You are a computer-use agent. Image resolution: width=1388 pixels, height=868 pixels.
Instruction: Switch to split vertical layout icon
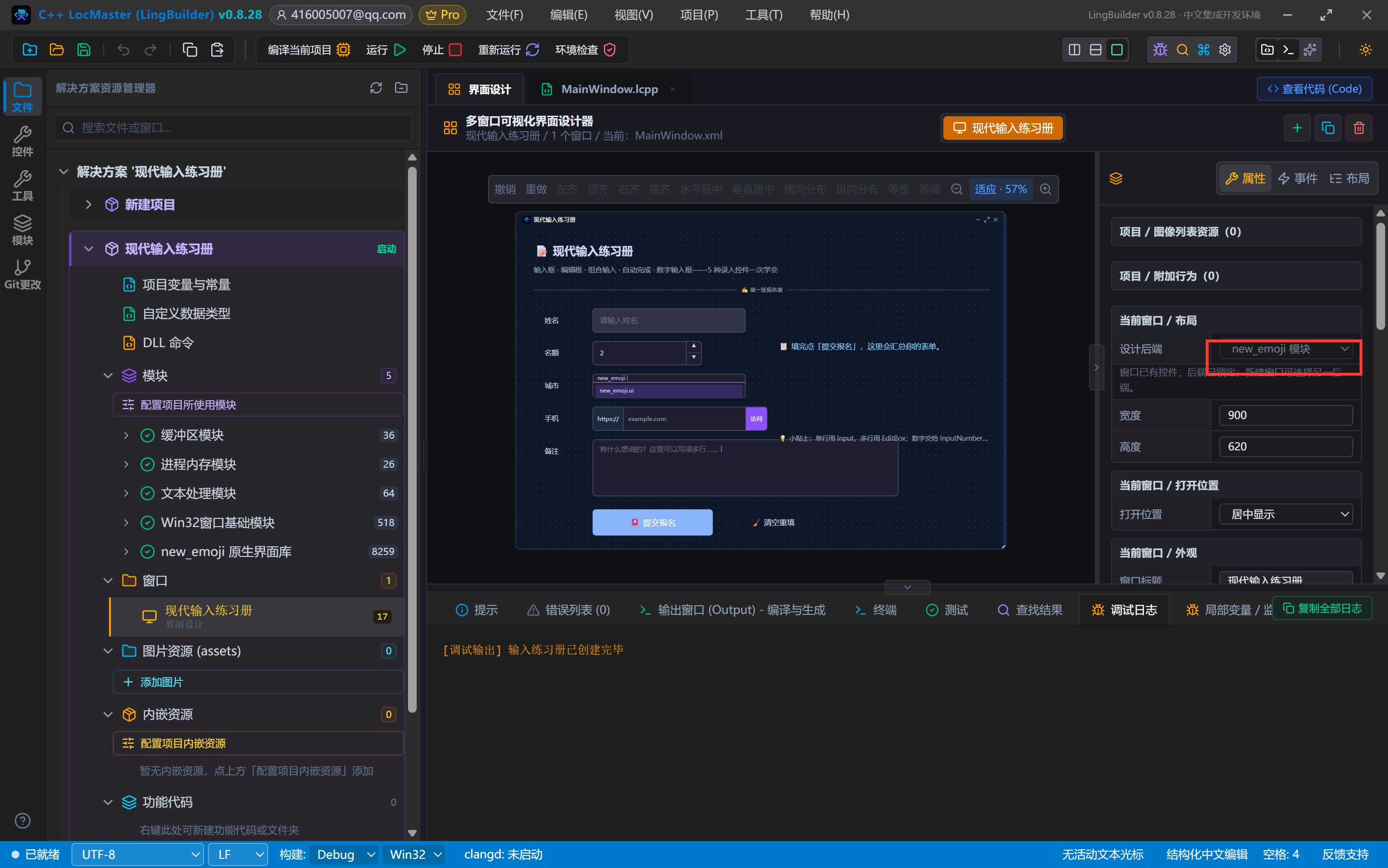click(1074, 50)
